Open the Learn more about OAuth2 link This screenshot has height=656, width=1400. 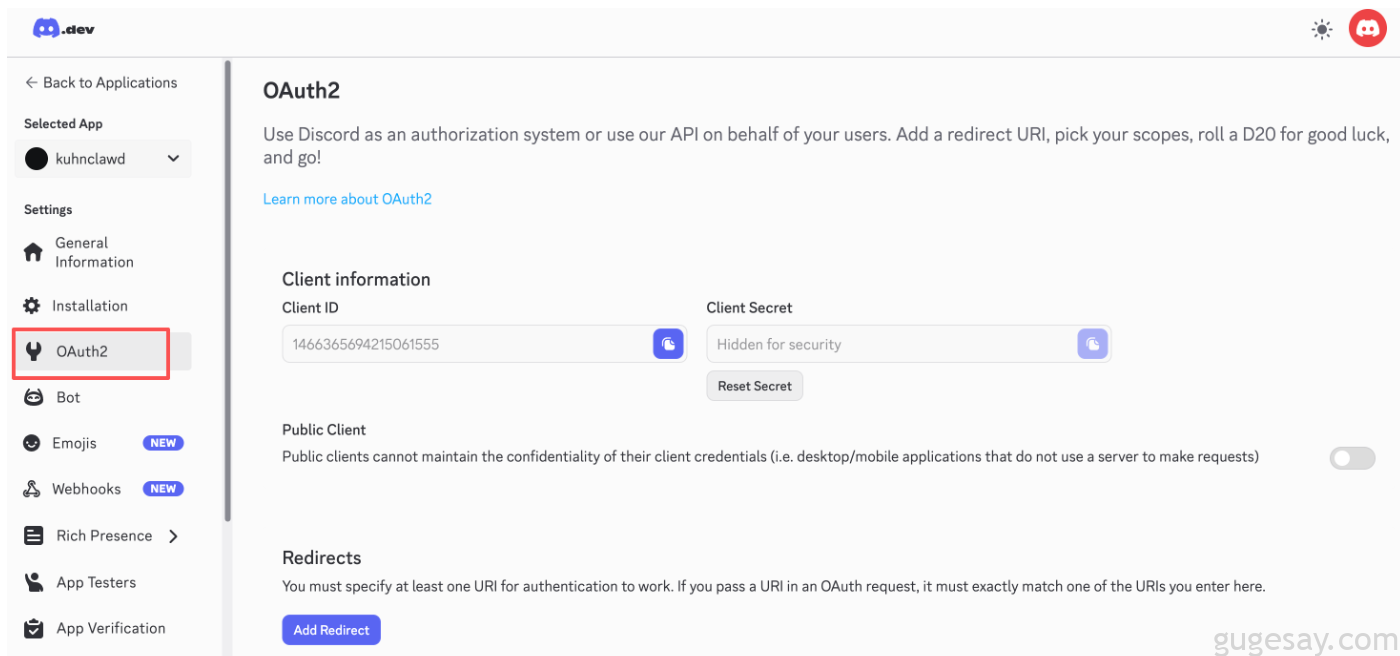(347, 199)
